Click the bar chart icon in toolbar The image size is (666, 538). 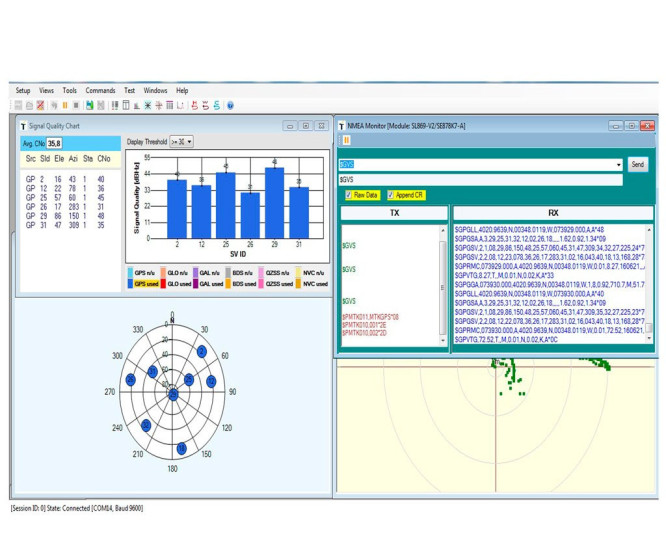pyautogui.click(x=136, y=105)
